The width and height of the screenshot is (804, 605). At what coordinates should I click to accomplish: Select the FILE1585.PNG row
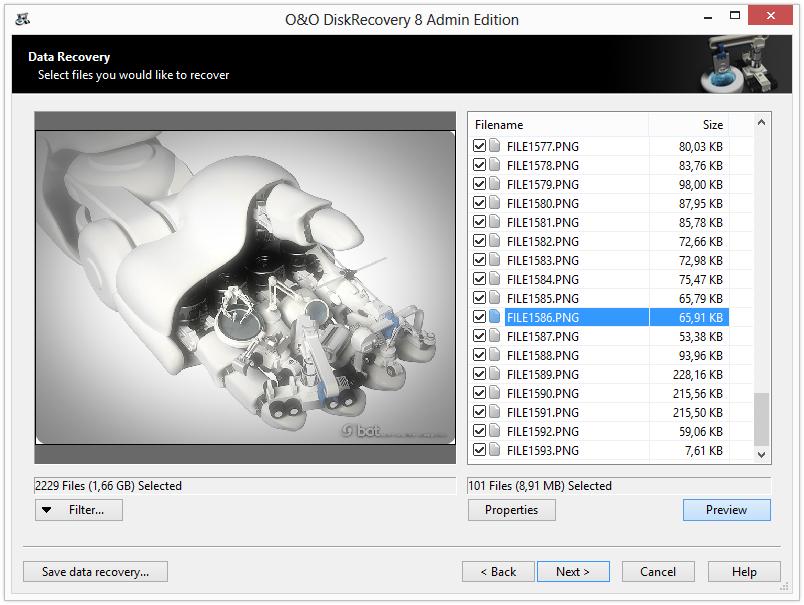598,298
